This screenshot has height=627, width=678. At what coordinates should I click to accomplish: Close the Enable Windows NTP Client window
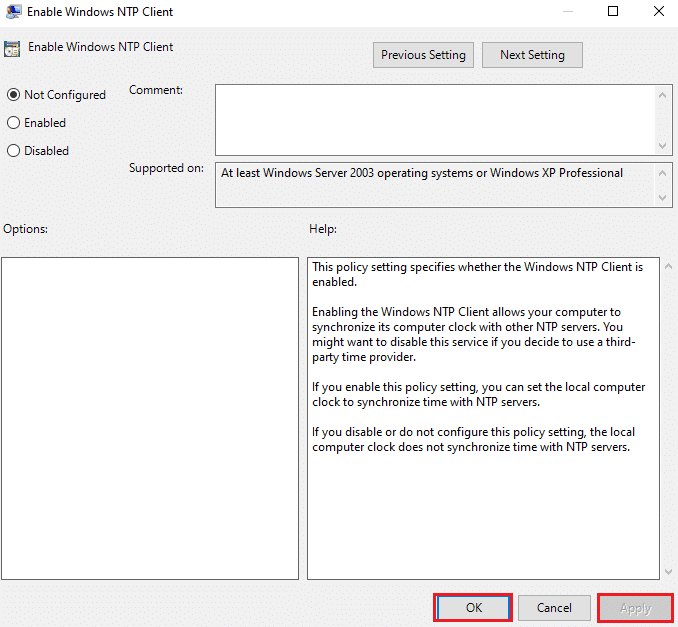(659, 11)
